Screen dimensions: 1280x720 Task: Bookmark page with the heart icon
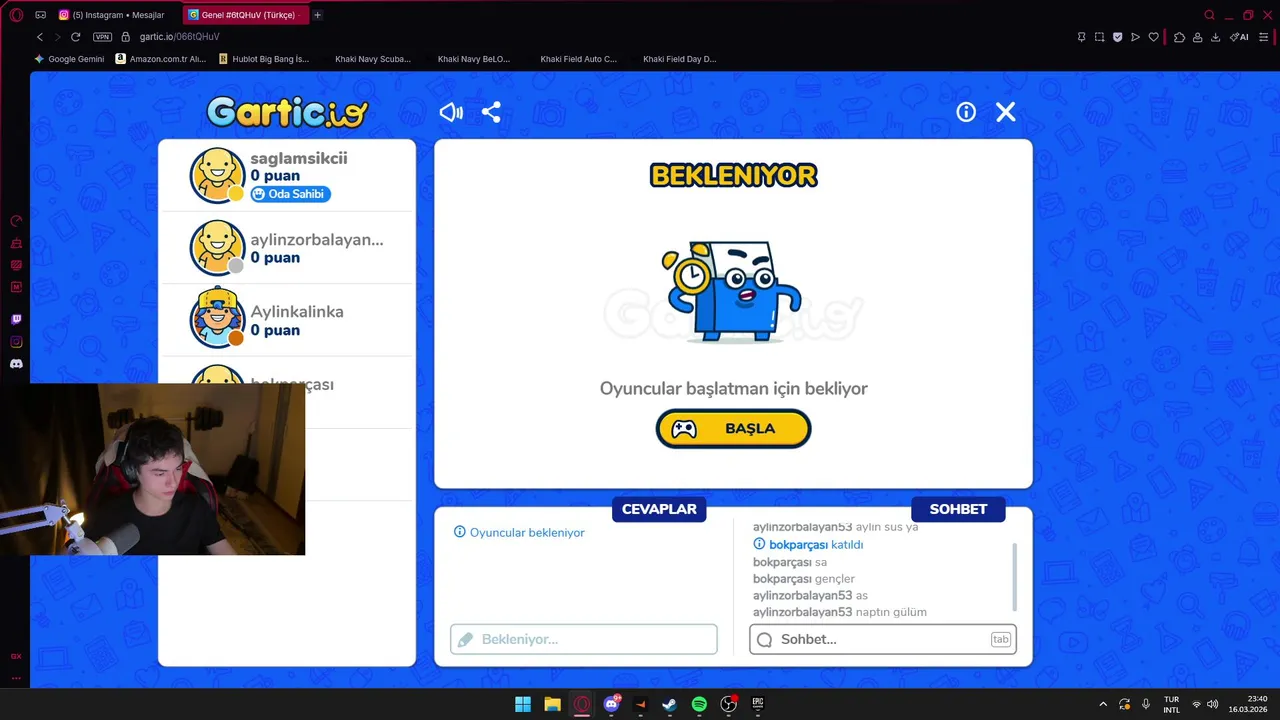point(1153,37)
